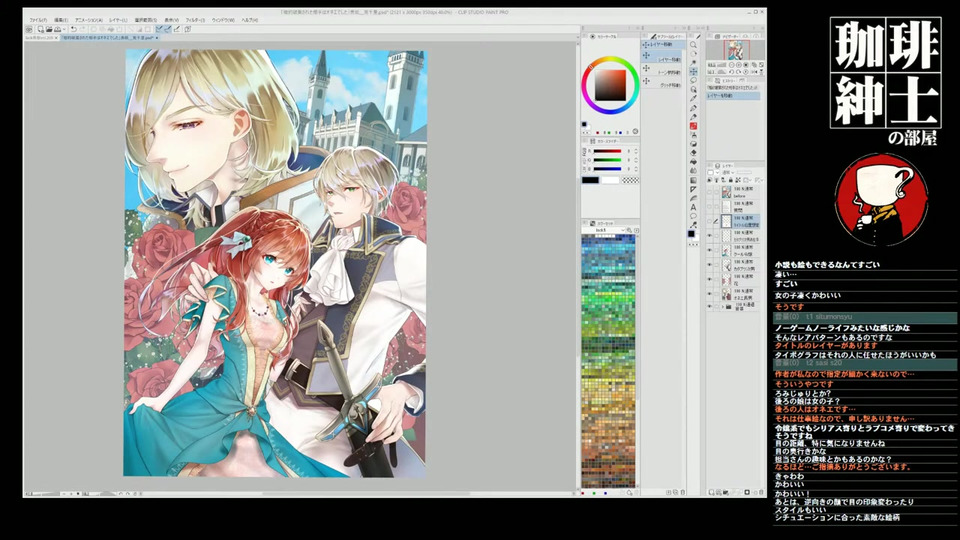This screenshot has height=540, width=960.
Task: Click the Open file folder icon
Action: pos(49,29)
